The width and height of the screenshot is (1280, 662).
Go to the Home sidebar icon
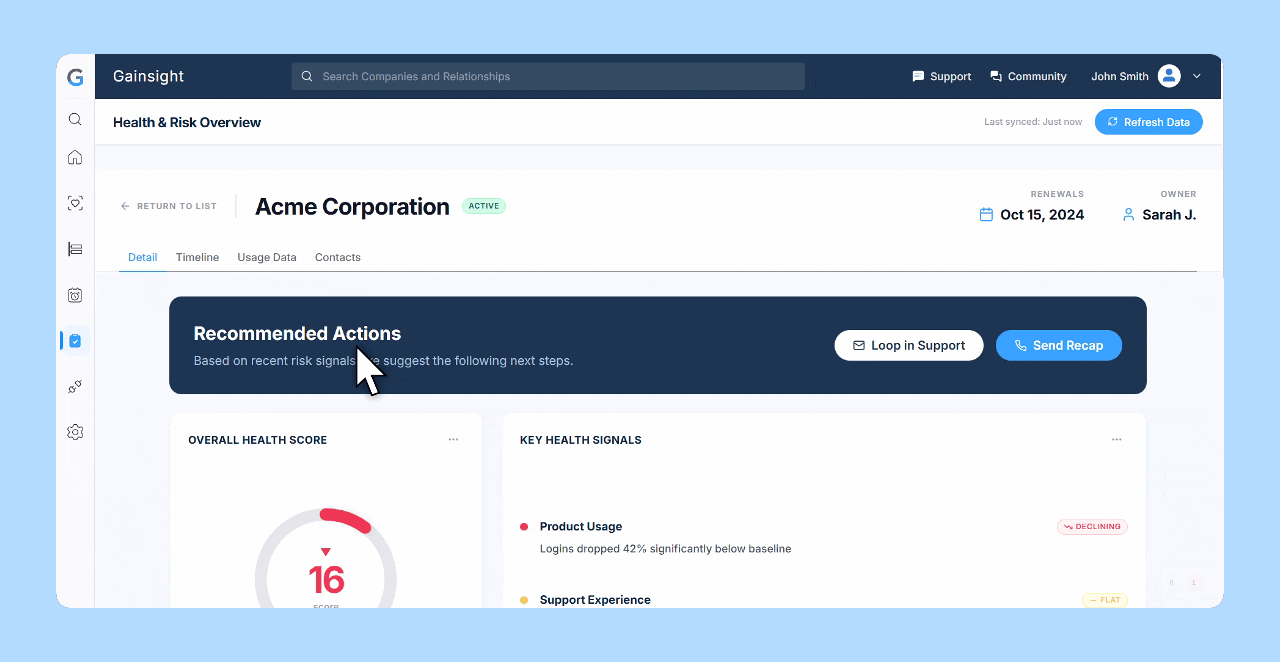pyautogui.click(x=75, y=157)
